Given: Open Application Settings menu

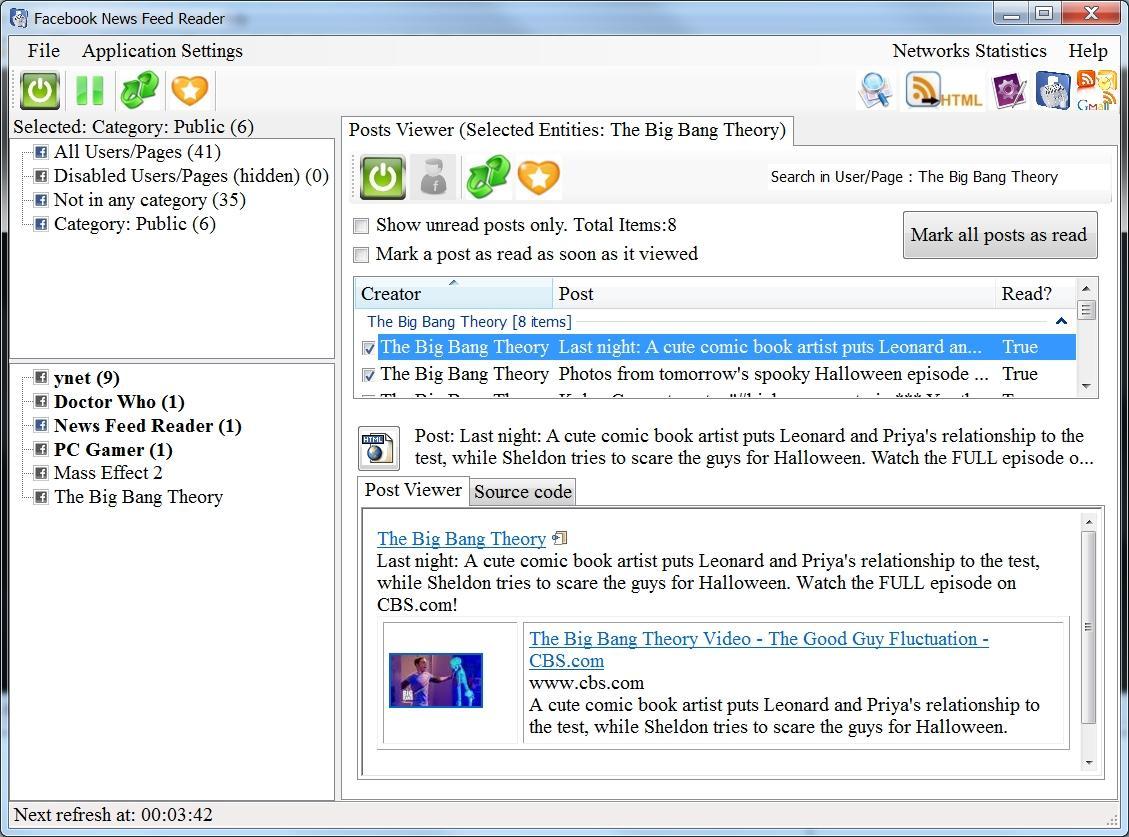Looking at the screenshot, I should tap(162, 51).
